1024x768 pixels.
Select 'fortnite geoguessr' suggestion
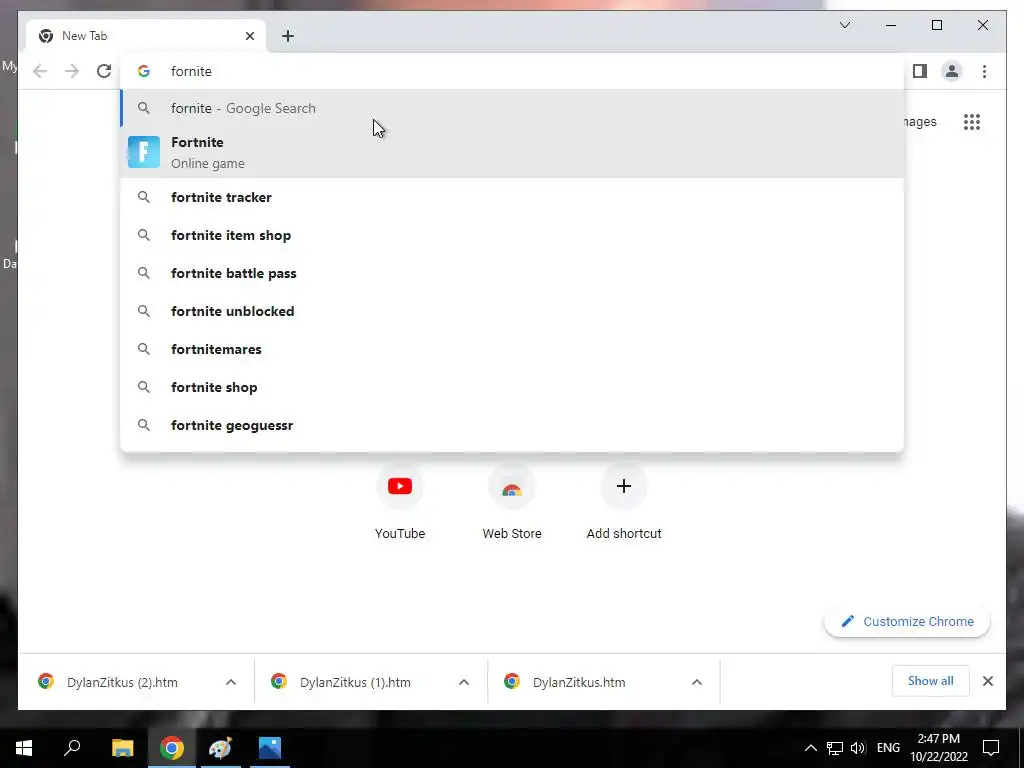(x=513, y=425)
